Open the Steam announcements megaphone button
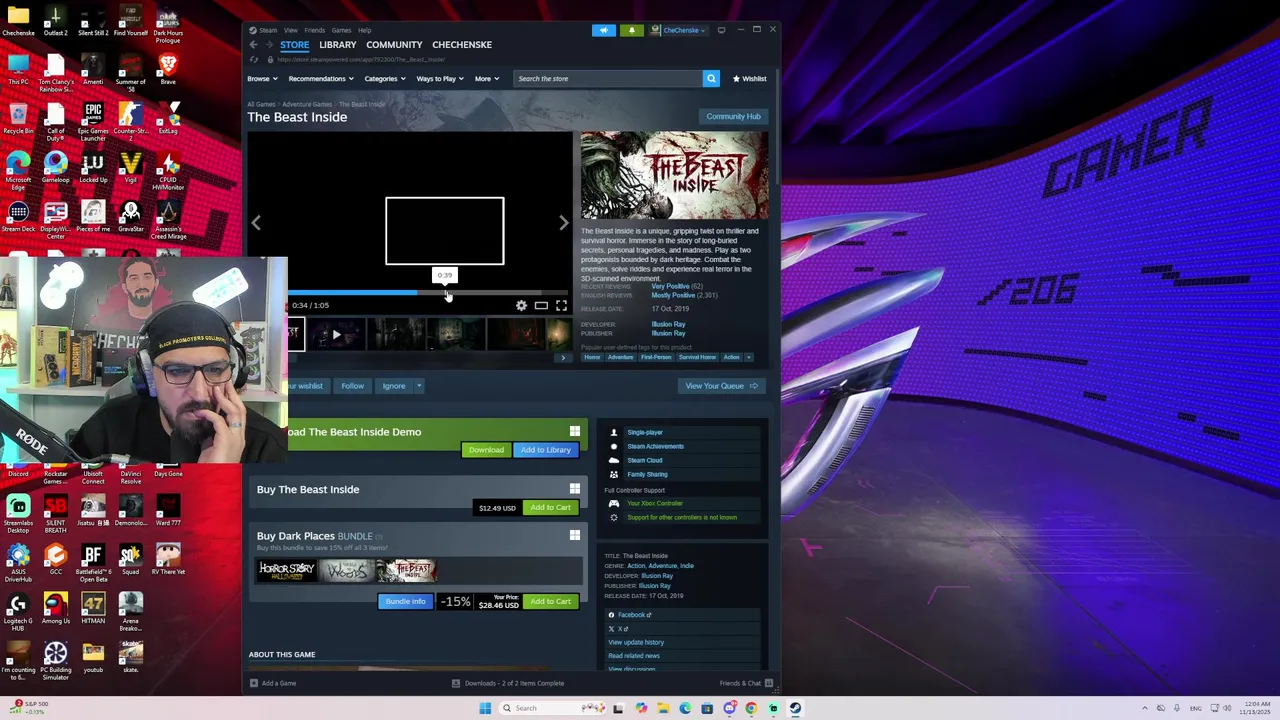The image size is (1280, 720). tap(603, 30)
